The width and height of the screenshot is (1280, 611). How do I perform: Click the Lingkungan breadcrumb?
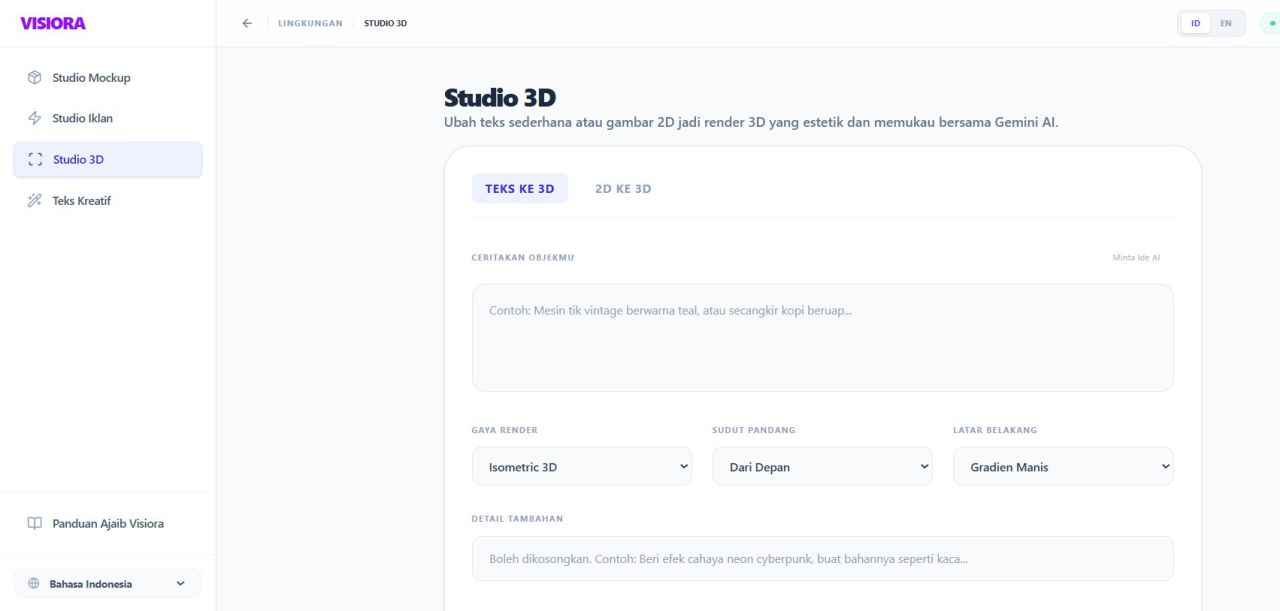[310, 23]
